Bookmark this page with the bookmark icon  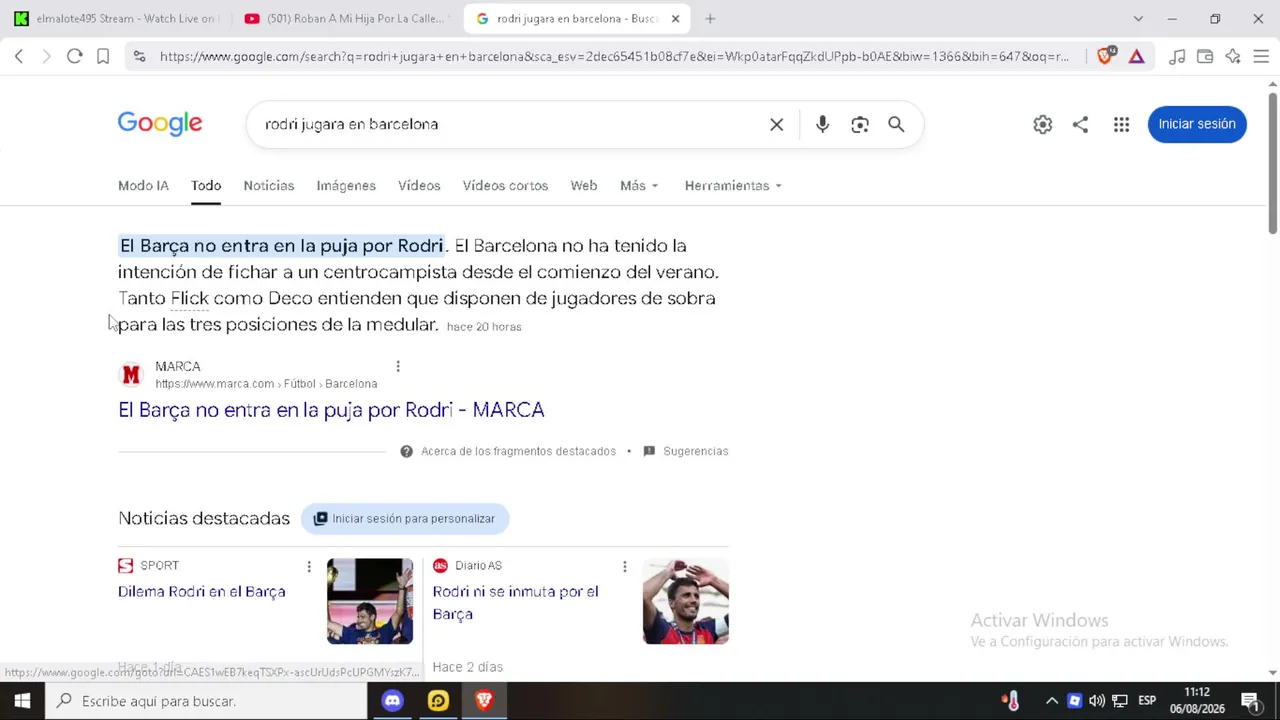(x=103, y=57)
